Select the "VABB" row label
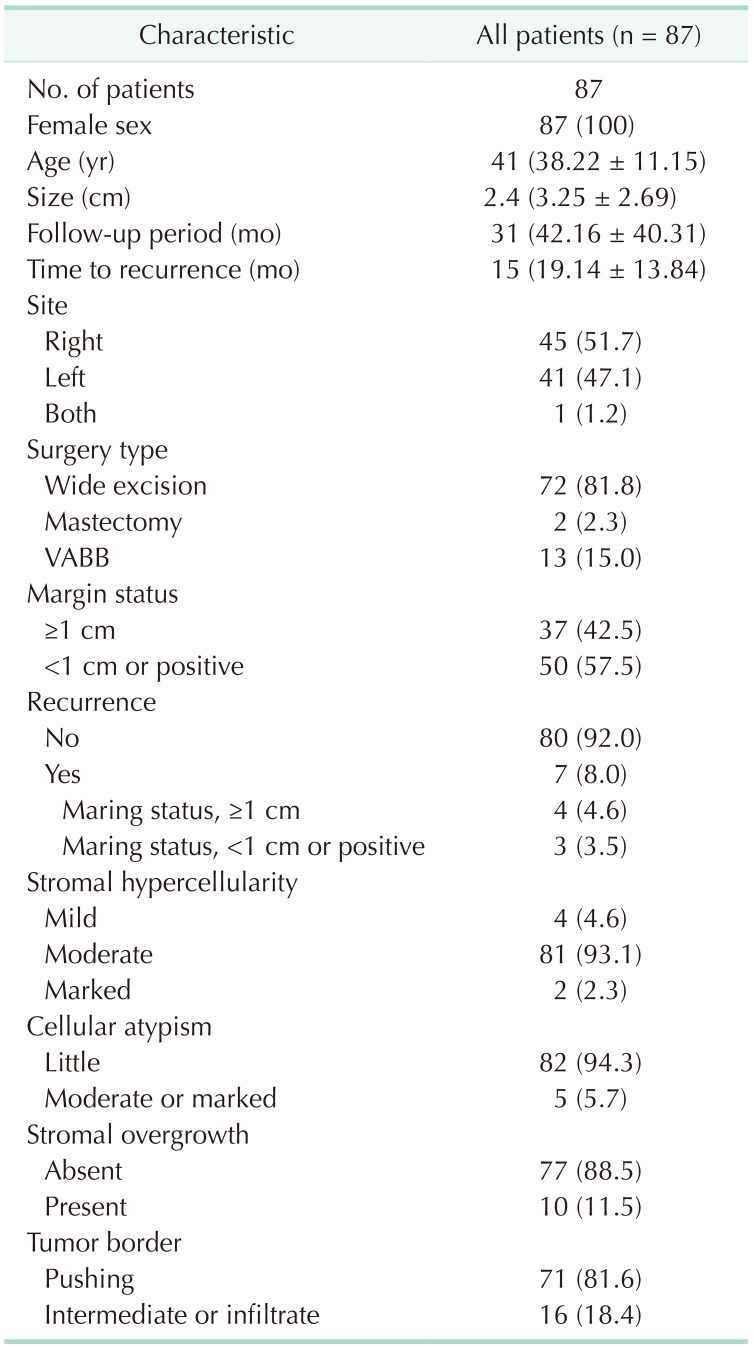 (75, 558)
